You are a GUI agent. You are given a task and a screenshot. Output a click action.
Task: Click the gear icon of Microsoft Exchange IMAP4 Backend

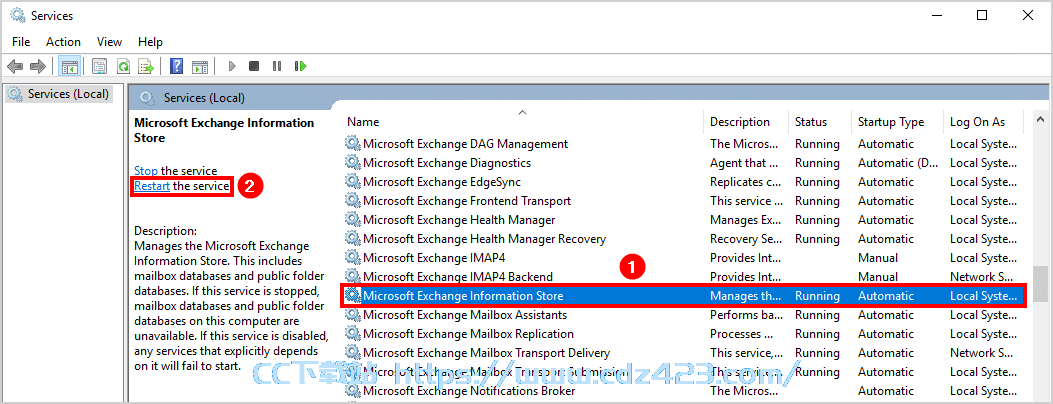click(x=353, y=276)
